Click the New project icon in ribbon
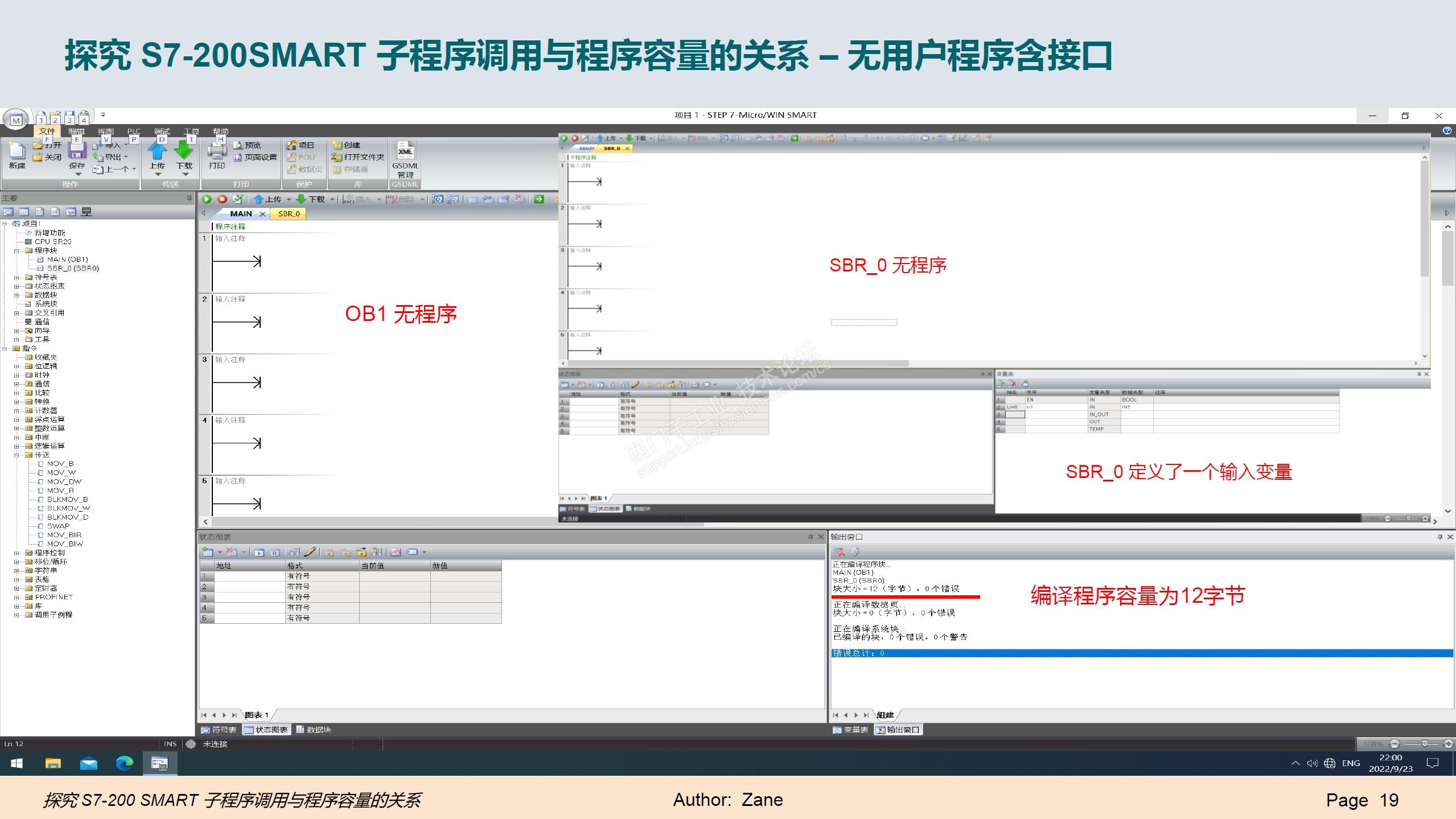This screenshot has width=1456, height=819. (17, 151)
